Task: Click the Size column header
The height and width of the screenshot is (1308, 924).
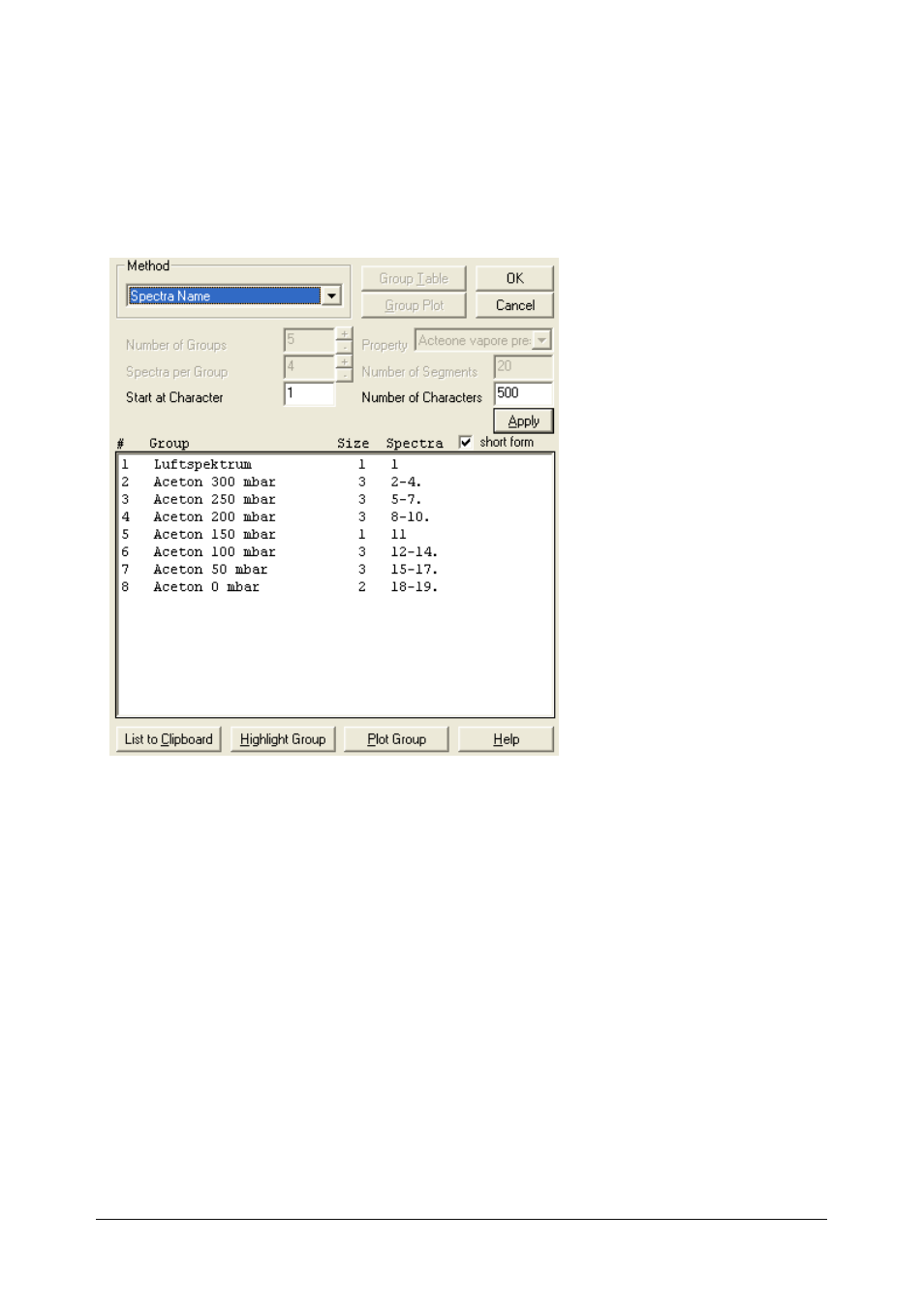Action: [354, 444]
